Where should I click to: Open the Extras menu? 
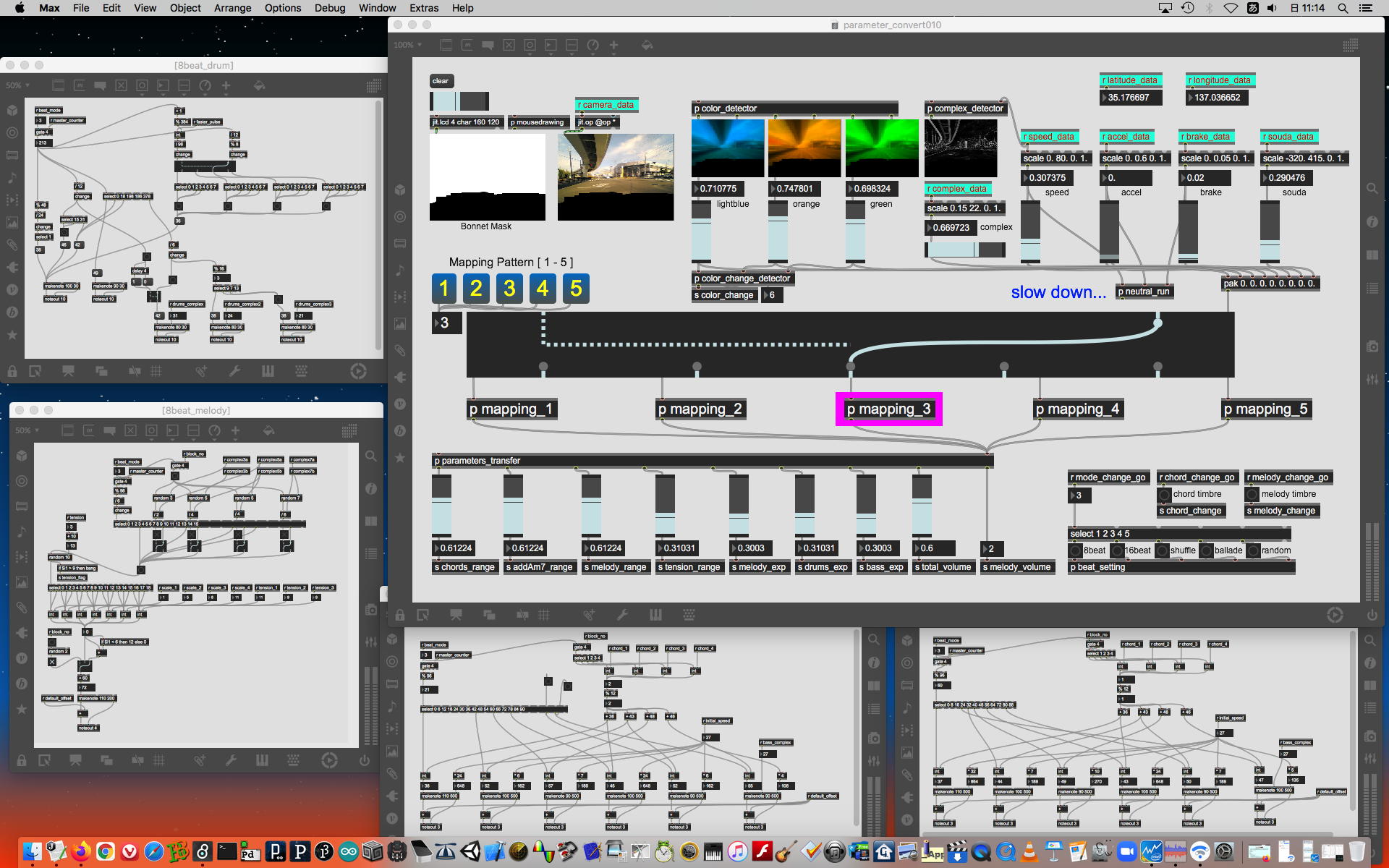(424, 8)
